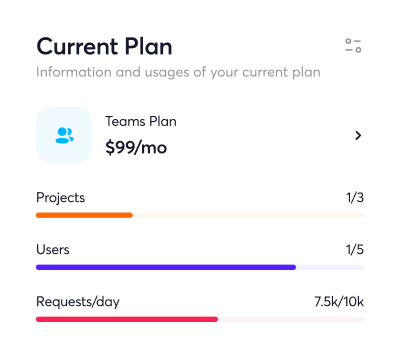This screenshot has width=400, height=363.
Task: Click the plan information subtitle text
Action: pyautogui.click(x=178, y=72)
